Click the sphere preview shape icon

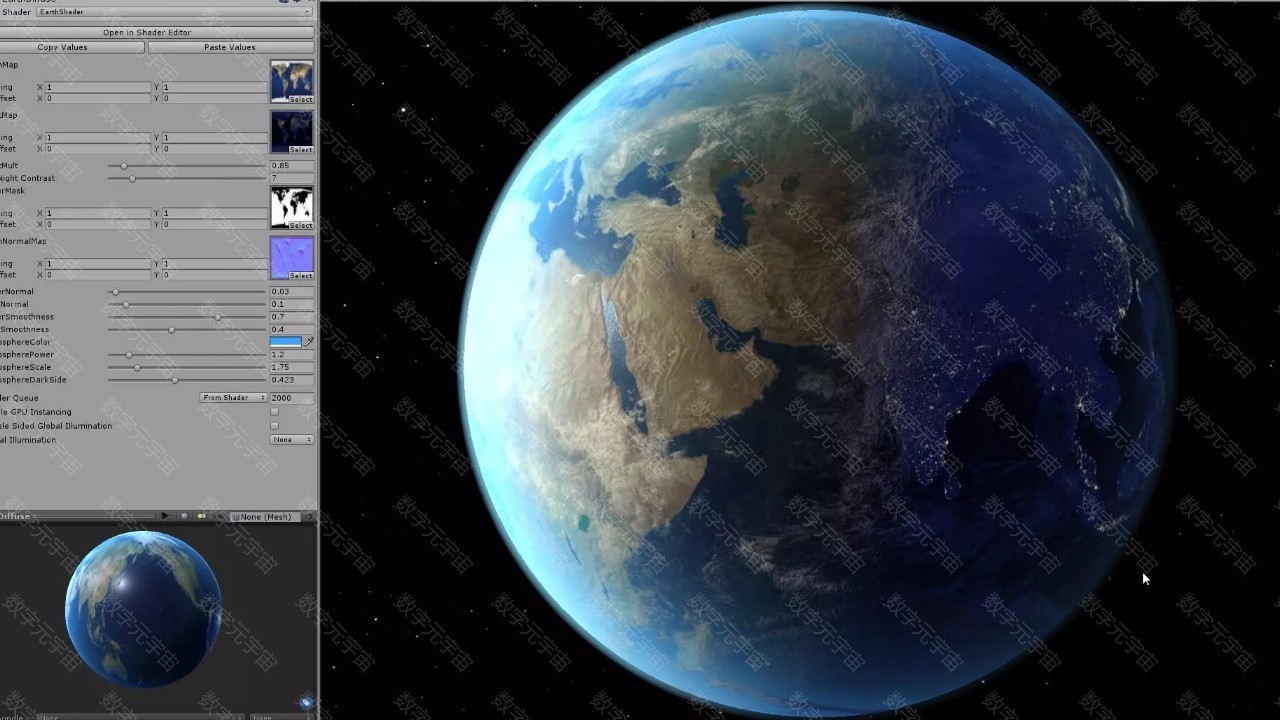184,516
